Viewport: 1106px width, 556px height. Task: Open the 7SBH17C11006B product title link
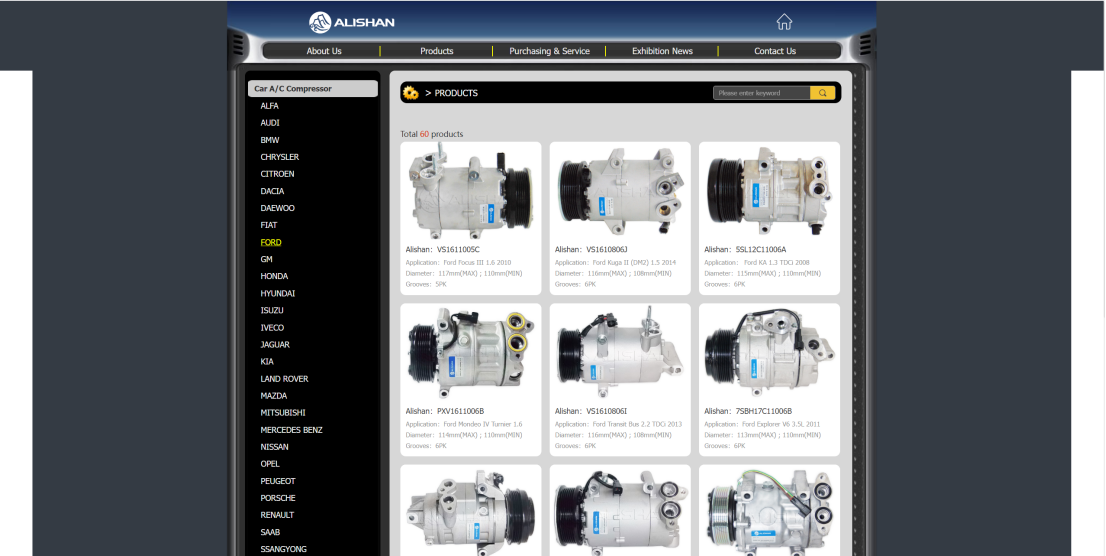[764, 411]
